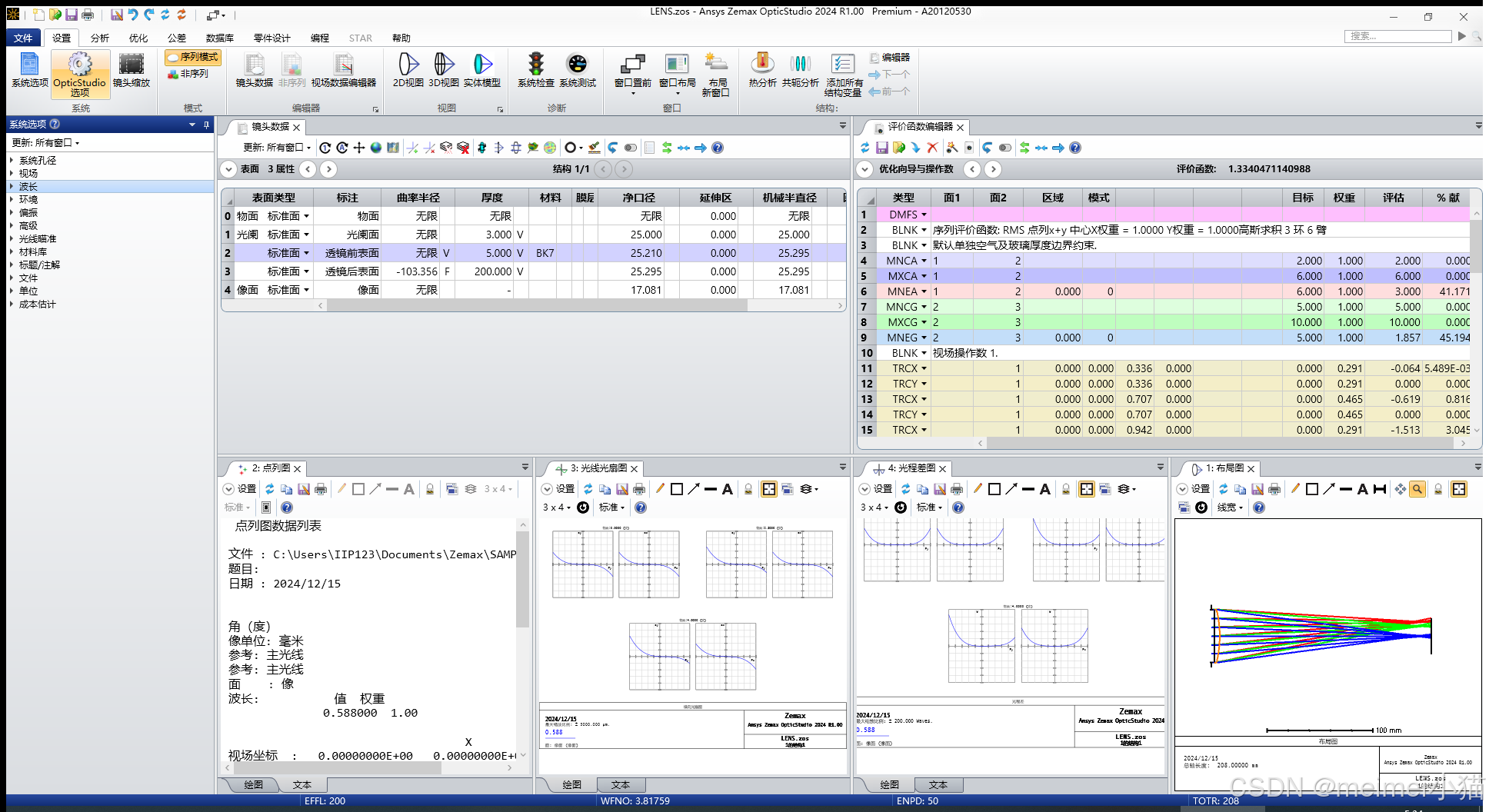Open the 热分析 tool
Viewport: 1489px width, 812px height.
[x=762, y=71]
